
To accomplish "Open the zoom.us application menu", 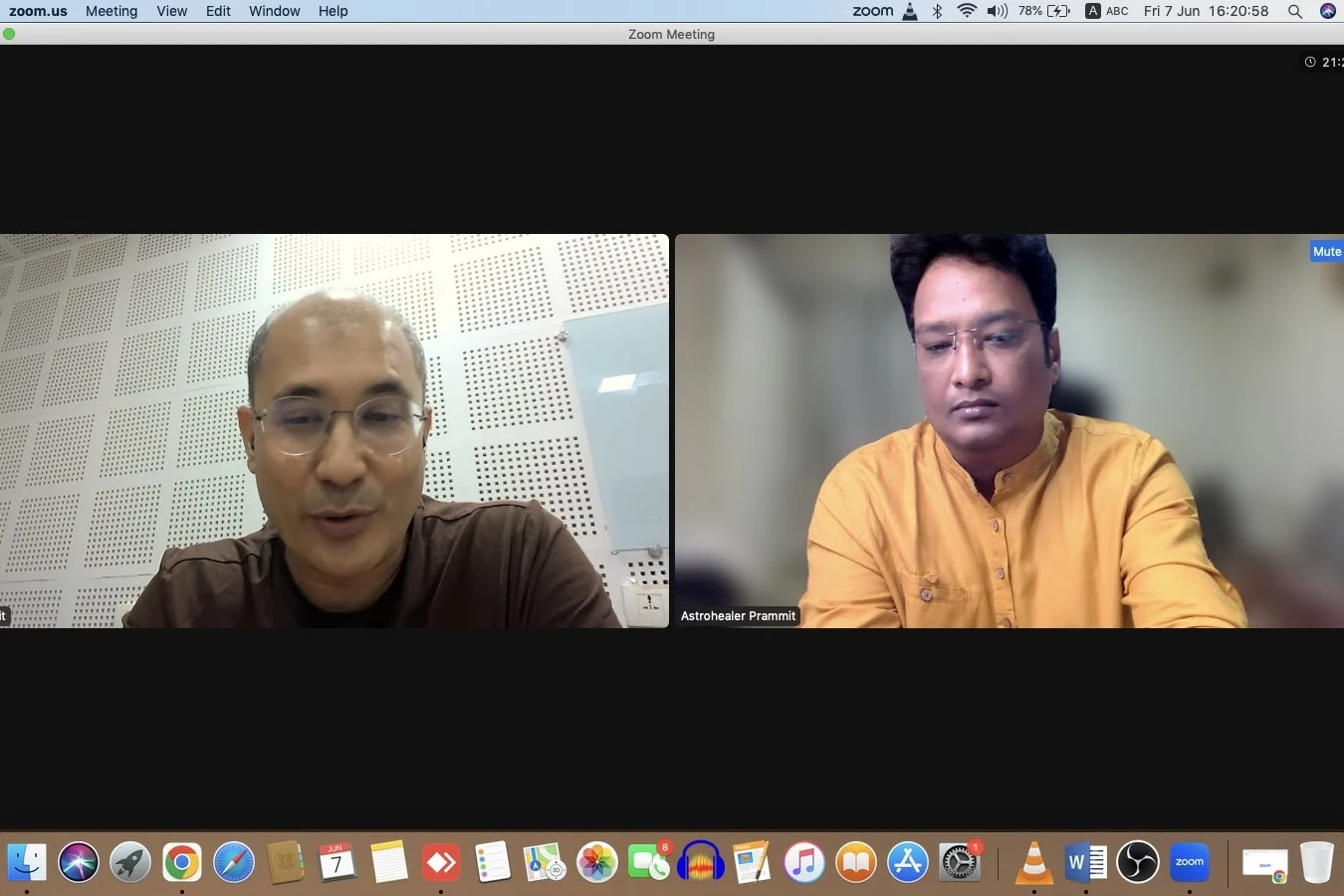I will tap(38, 11).
